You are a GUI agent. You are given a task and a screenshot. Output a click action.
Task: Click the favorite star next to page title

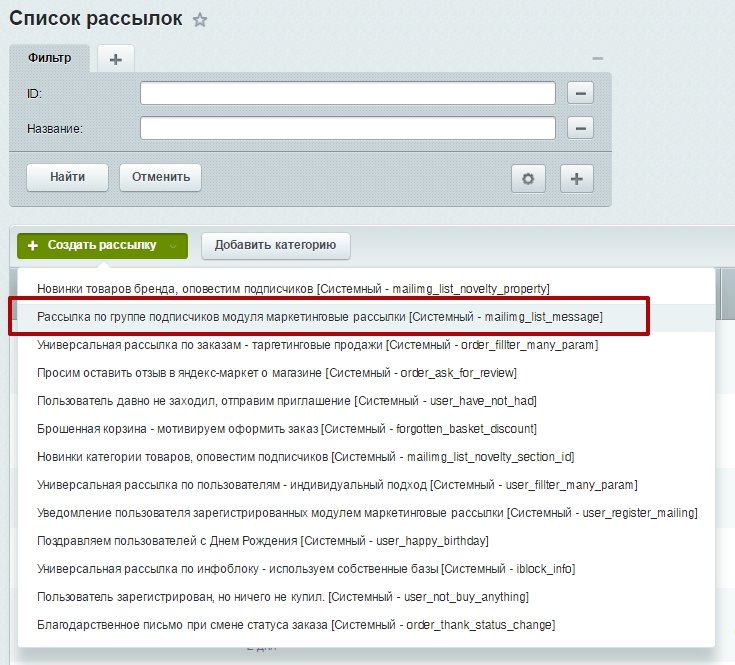[x=200, y=20]
